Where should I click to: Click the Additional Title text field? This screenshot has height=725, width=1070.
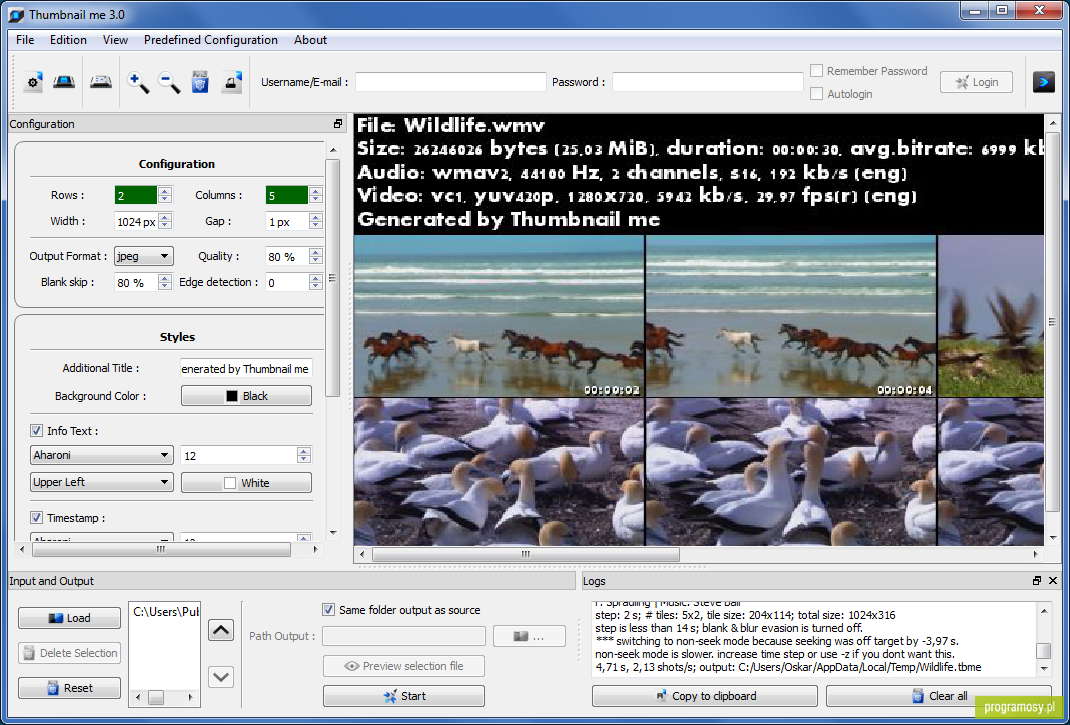[x=246, y=369]
